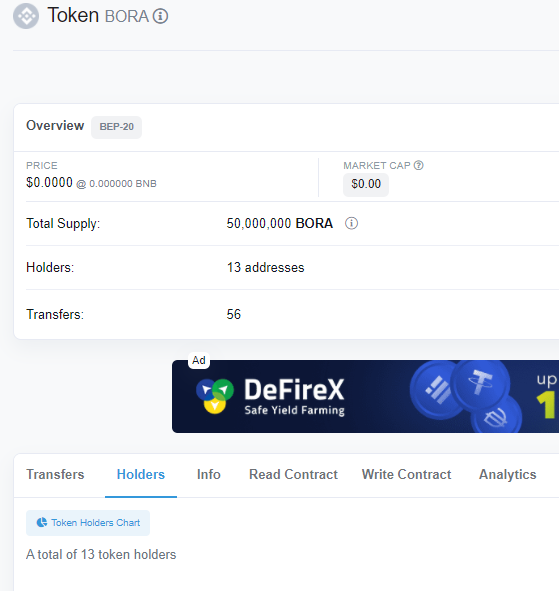Click the Token Holders Chart button
Screen dimensions: 559x591
[x=88, y=523]
